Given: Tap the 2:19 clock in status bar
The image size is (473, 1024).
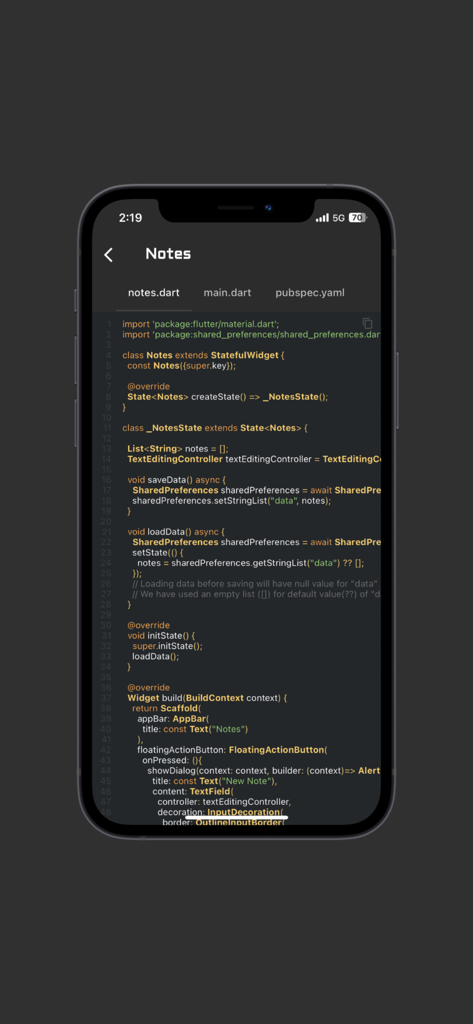Looking at the screenshot, I should (x=130, y=217).
